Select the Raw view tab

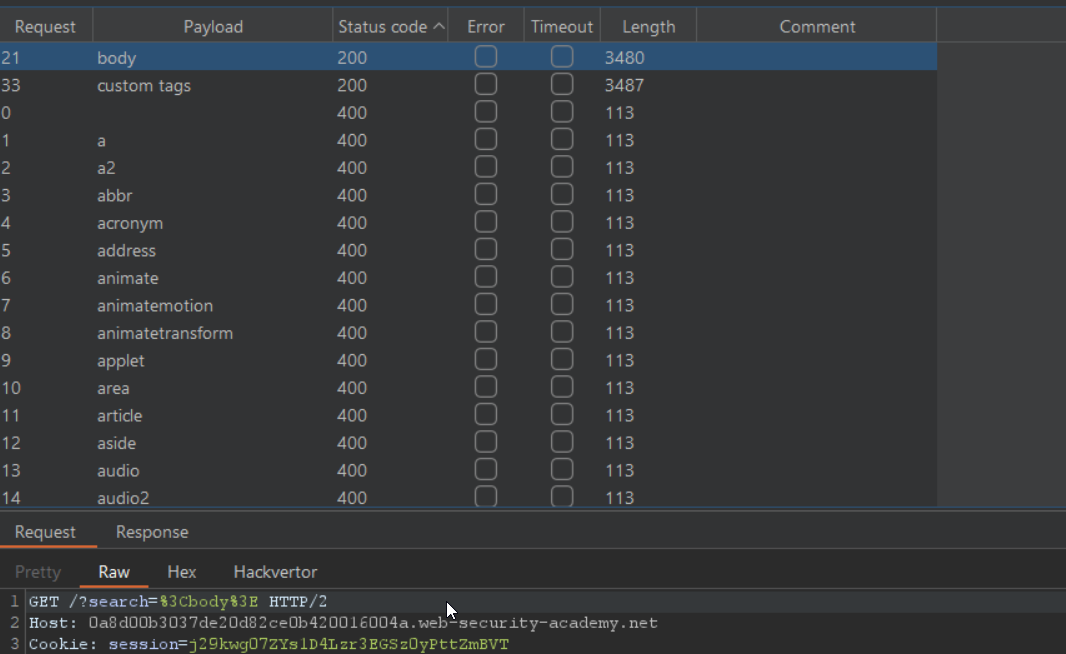tap(114, 572)
